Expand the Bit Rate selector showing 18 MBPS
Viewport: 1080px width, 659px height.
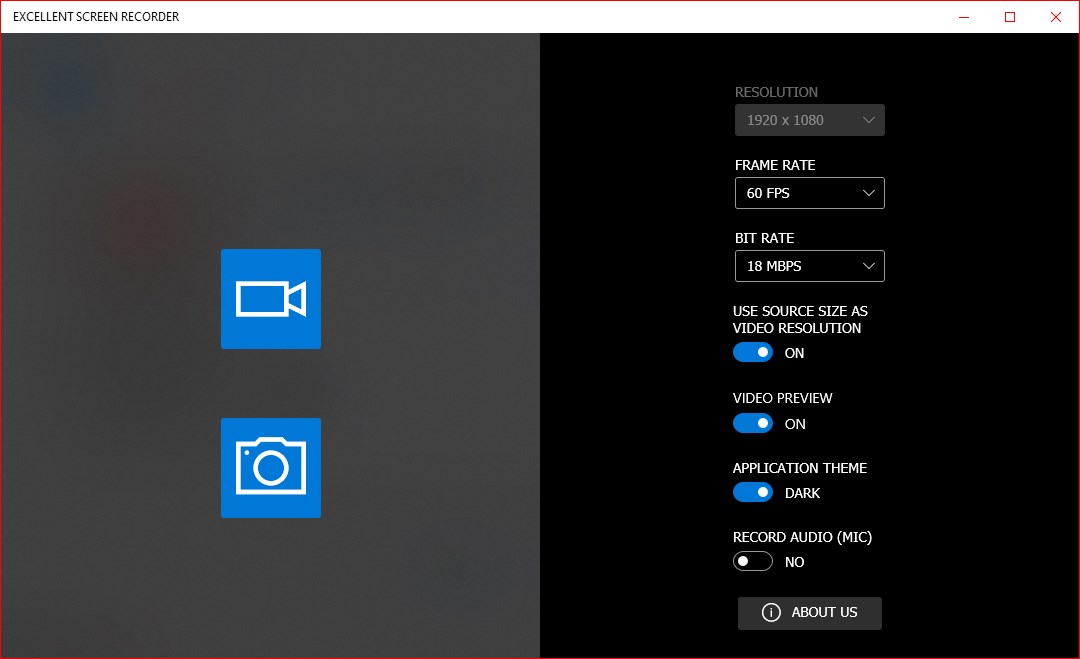tap(809, 266)
